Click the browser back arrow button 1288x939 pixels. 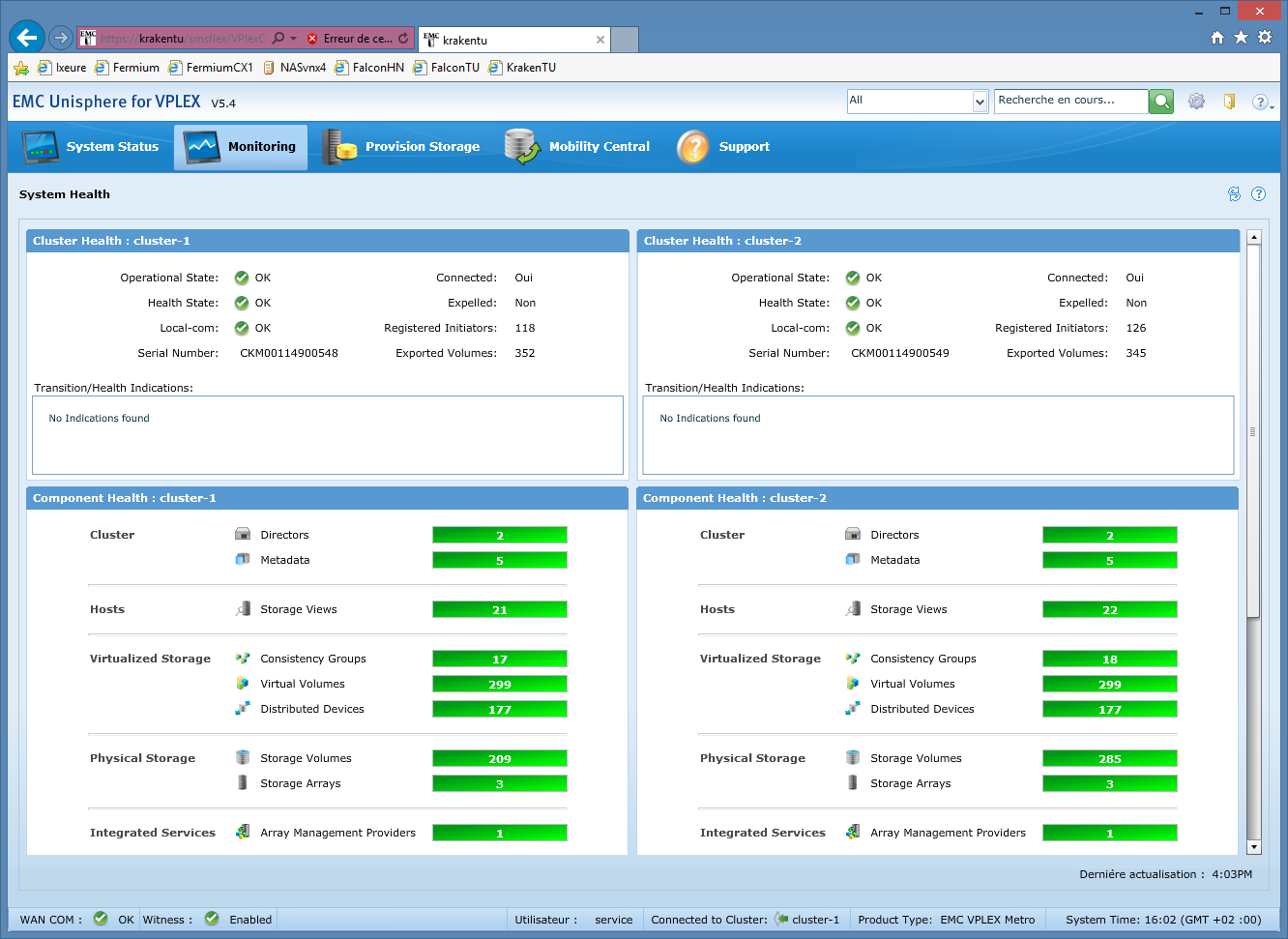tap(27, 38)
